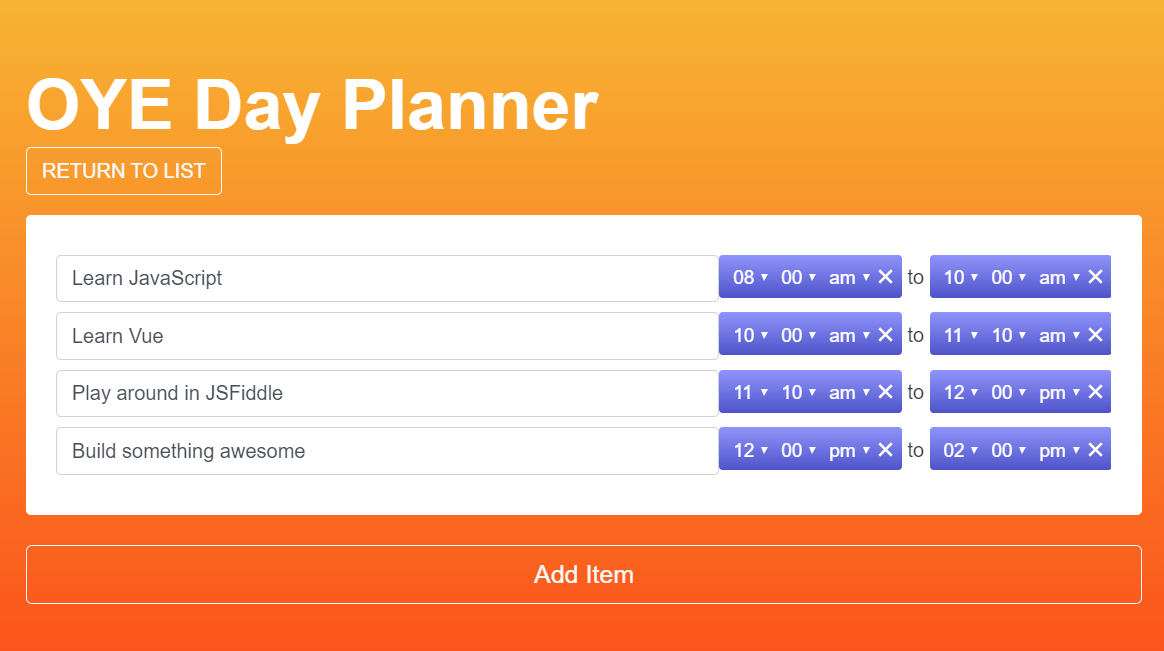Open end am/pm dropdown for Learn JavaScript
The image size is (1164, 651).
click(1058, 277)
